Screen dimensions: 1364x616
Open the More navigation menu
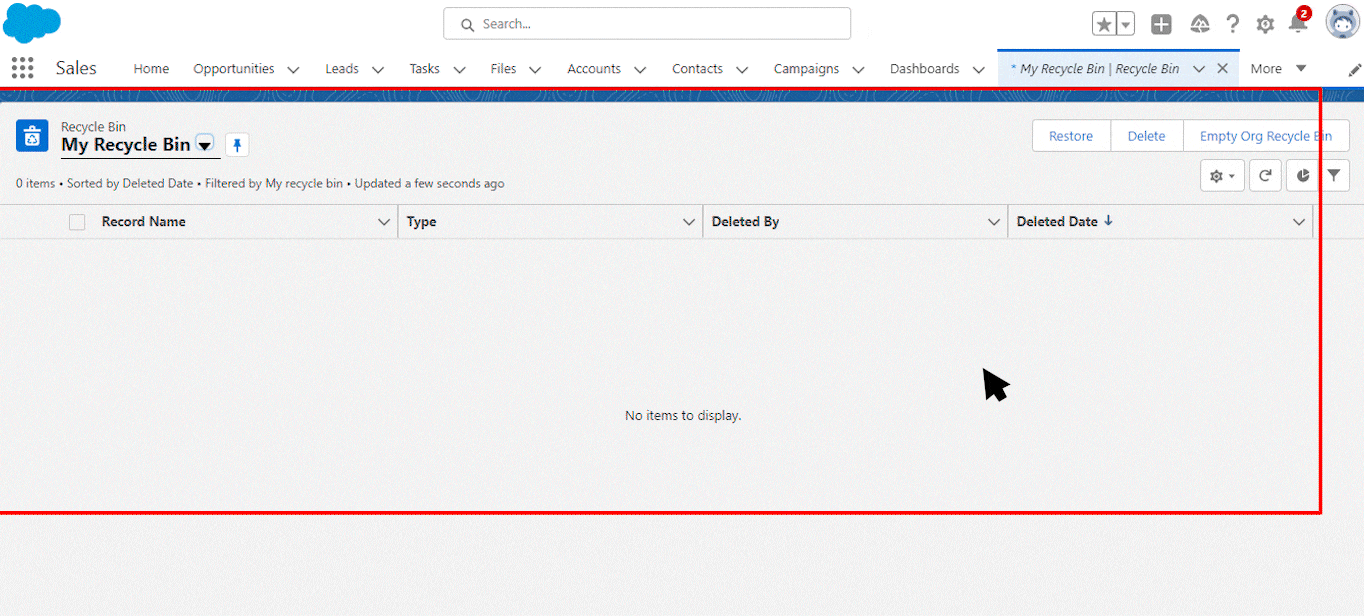pyautogui.click(x=1279, y=69)
